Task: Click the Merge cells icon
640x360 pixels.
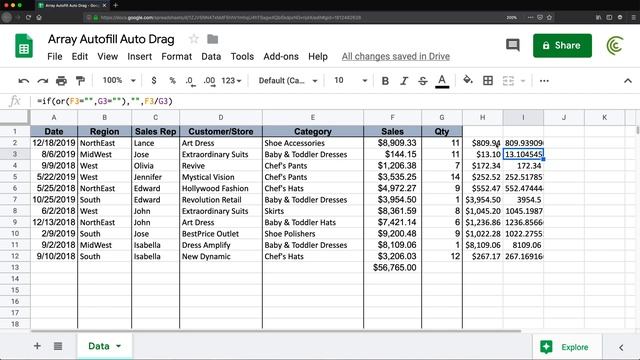Action: pos(508,80)
